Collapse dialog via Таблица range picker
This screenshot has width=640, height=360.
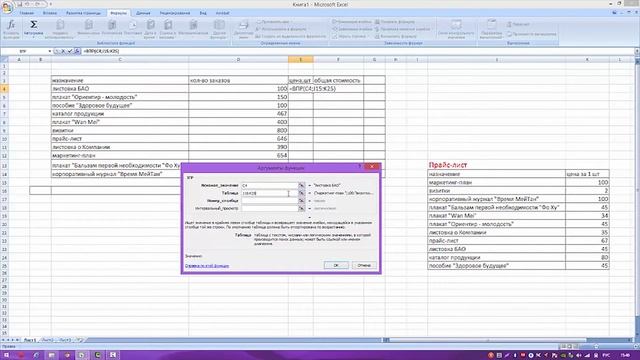(x=301, y=193)
